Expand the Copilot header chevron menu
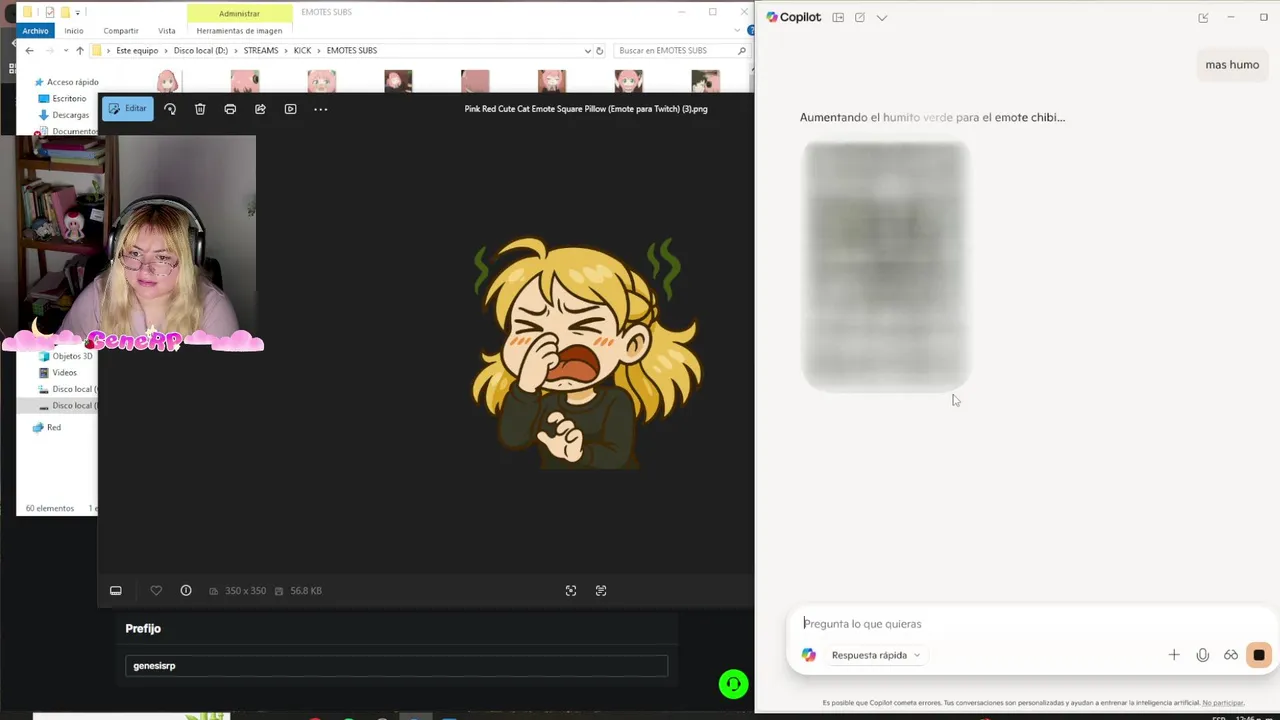The height and width of the screenshot is (720, 1280). coord(882,17)
